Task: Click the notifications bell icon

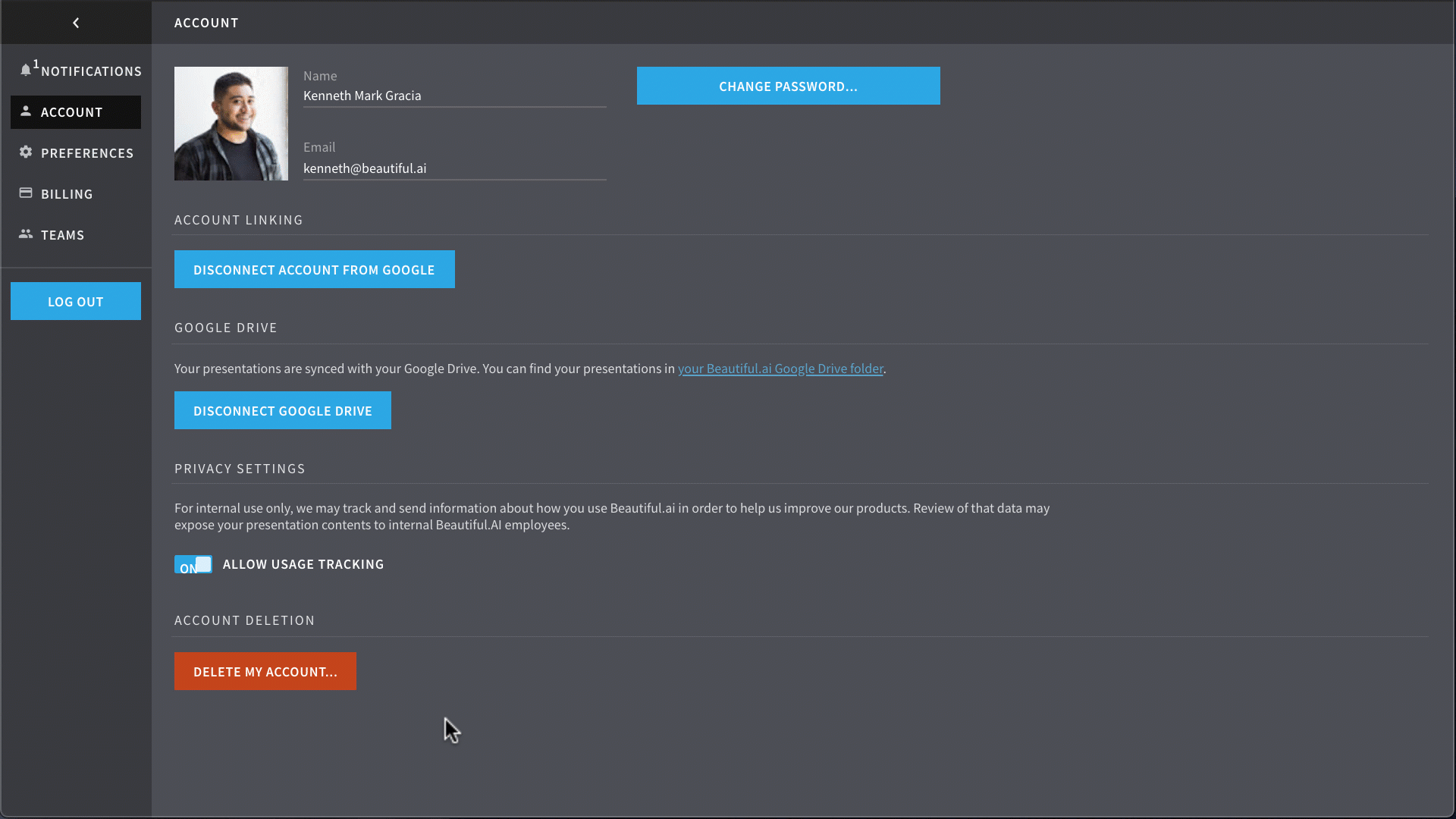Action: point(26,70)
